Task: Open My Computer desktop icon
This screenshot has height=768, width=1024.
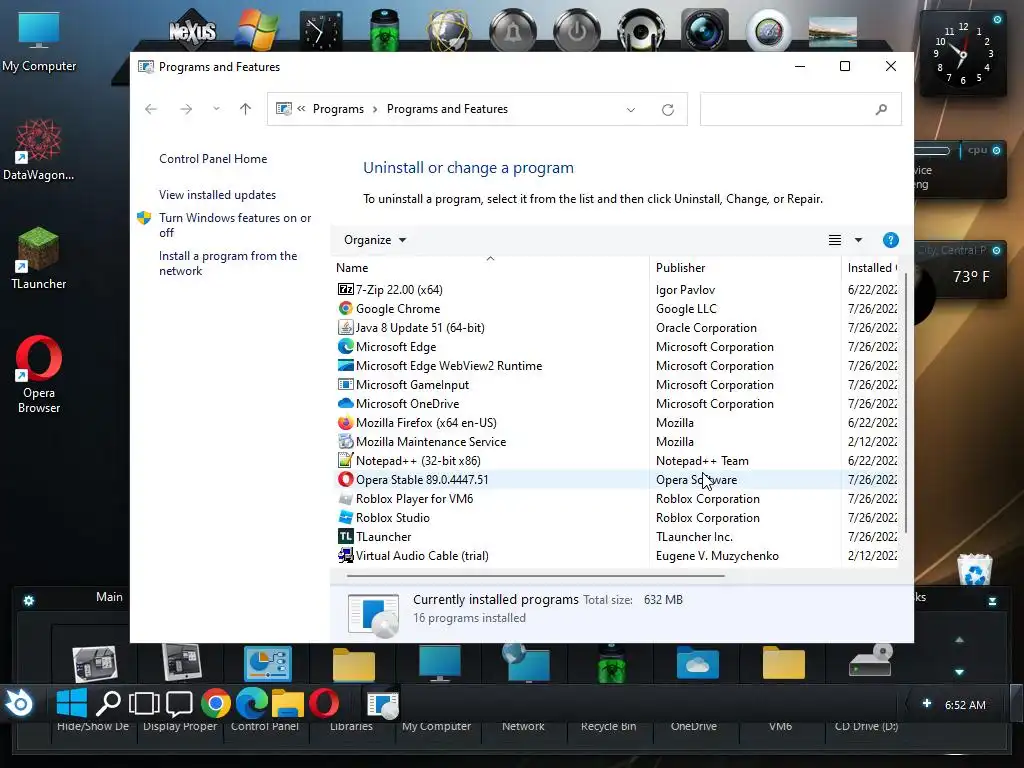Action: 39,42
